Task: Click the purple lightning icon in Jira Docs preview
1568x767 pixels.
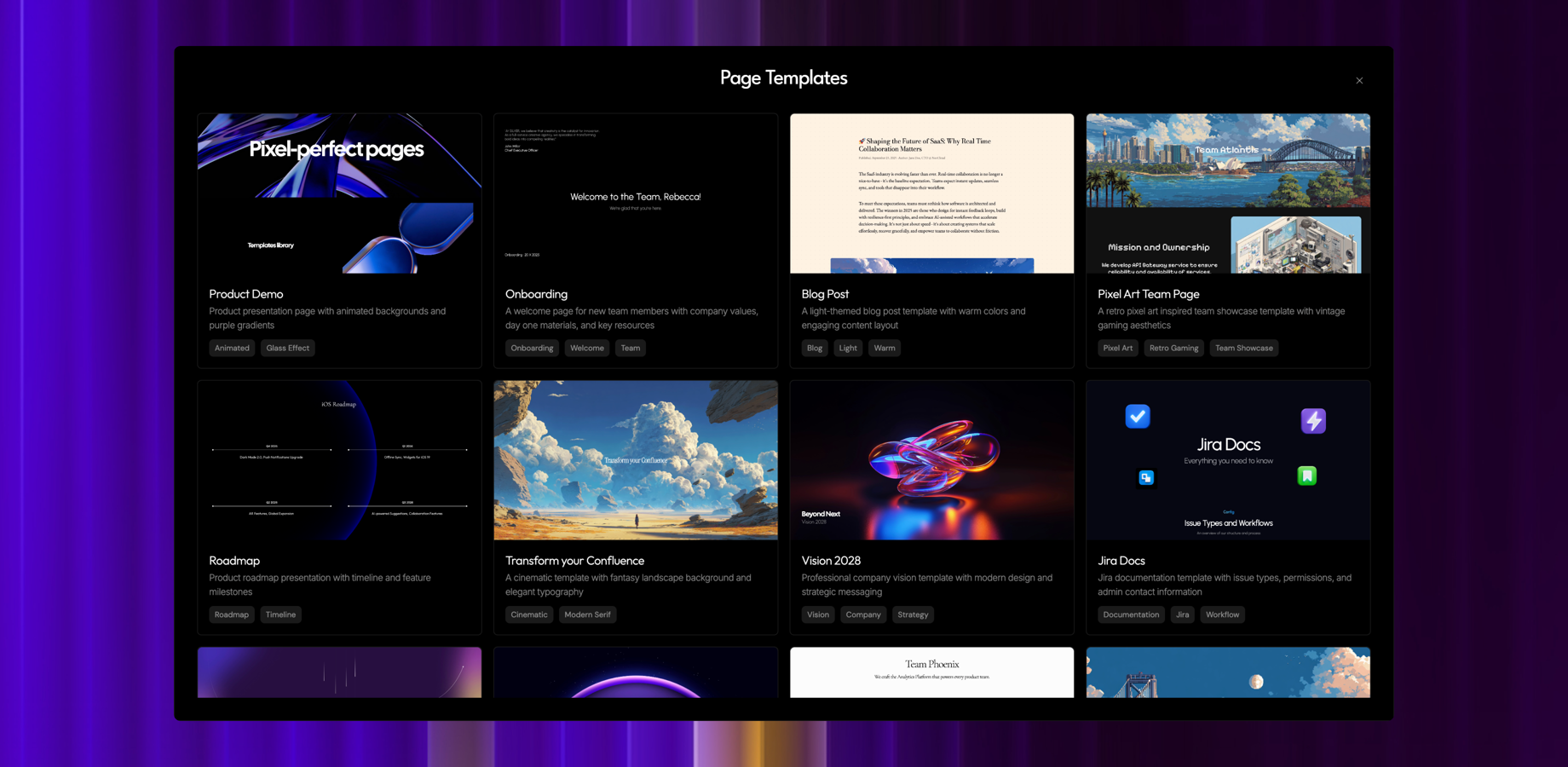Action: [x=1313, y=420]
